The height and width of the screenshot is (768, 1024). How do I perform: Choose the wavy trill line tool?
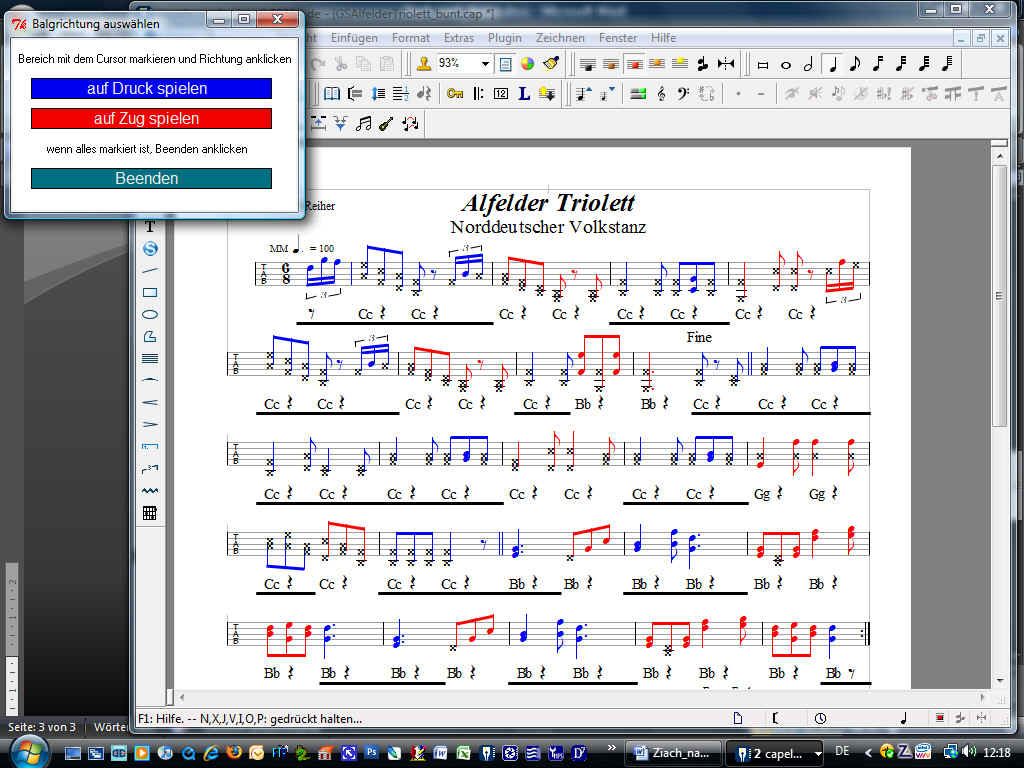pyautogui.click(x=150, y=491)
